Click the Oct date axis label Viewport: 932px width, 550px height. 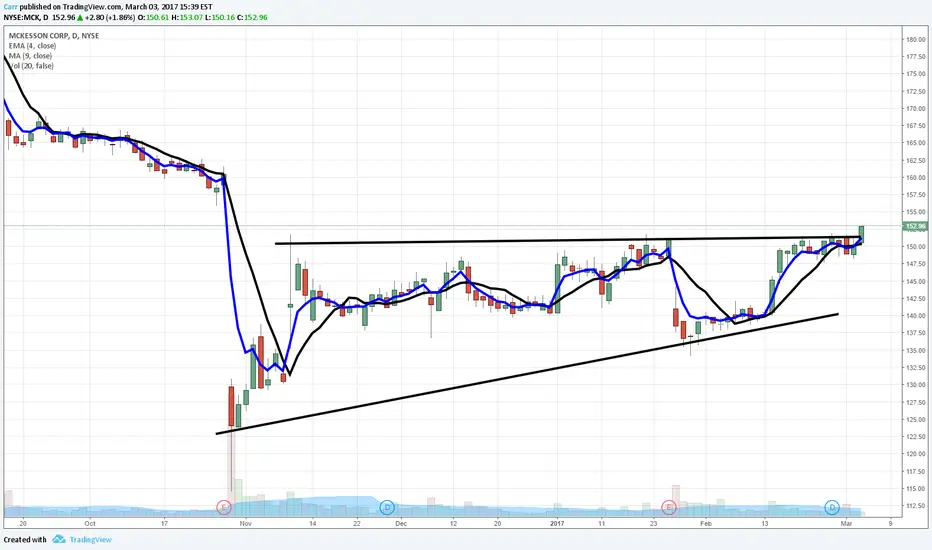click(90, 524)
